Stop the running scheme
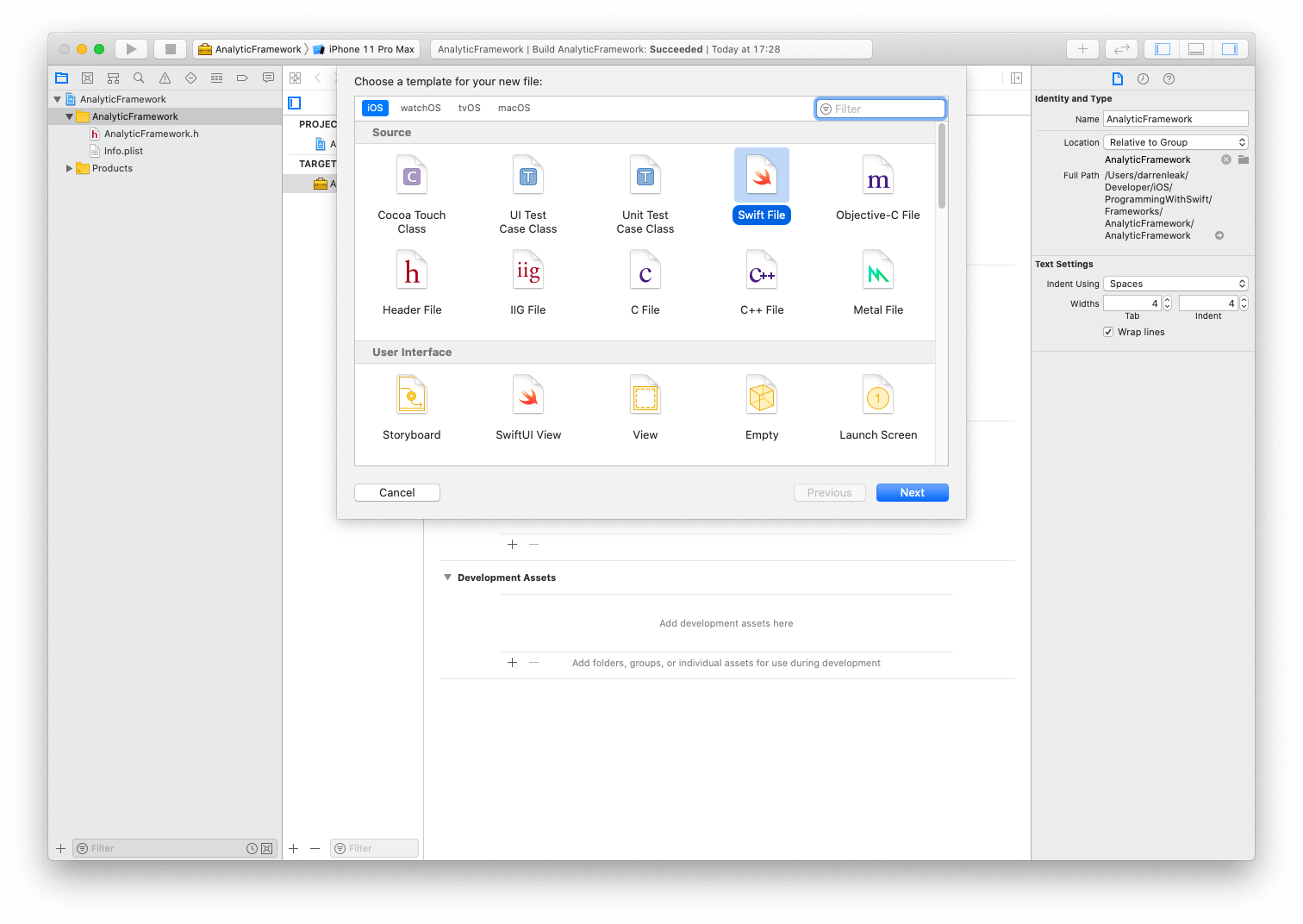The image size is (1303, 924). pos(171,49)
